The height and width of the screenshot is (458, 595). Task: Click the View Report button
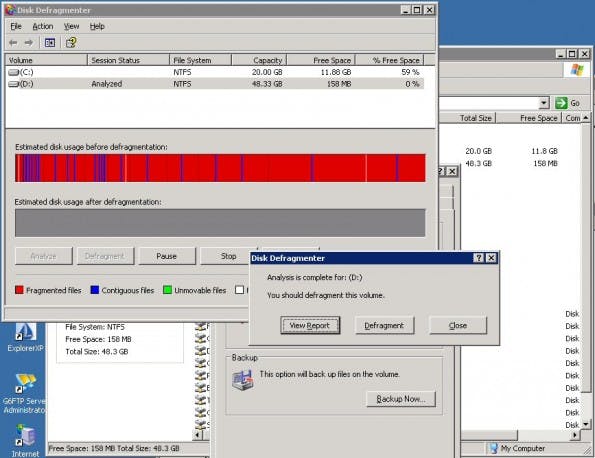point(310,326)
